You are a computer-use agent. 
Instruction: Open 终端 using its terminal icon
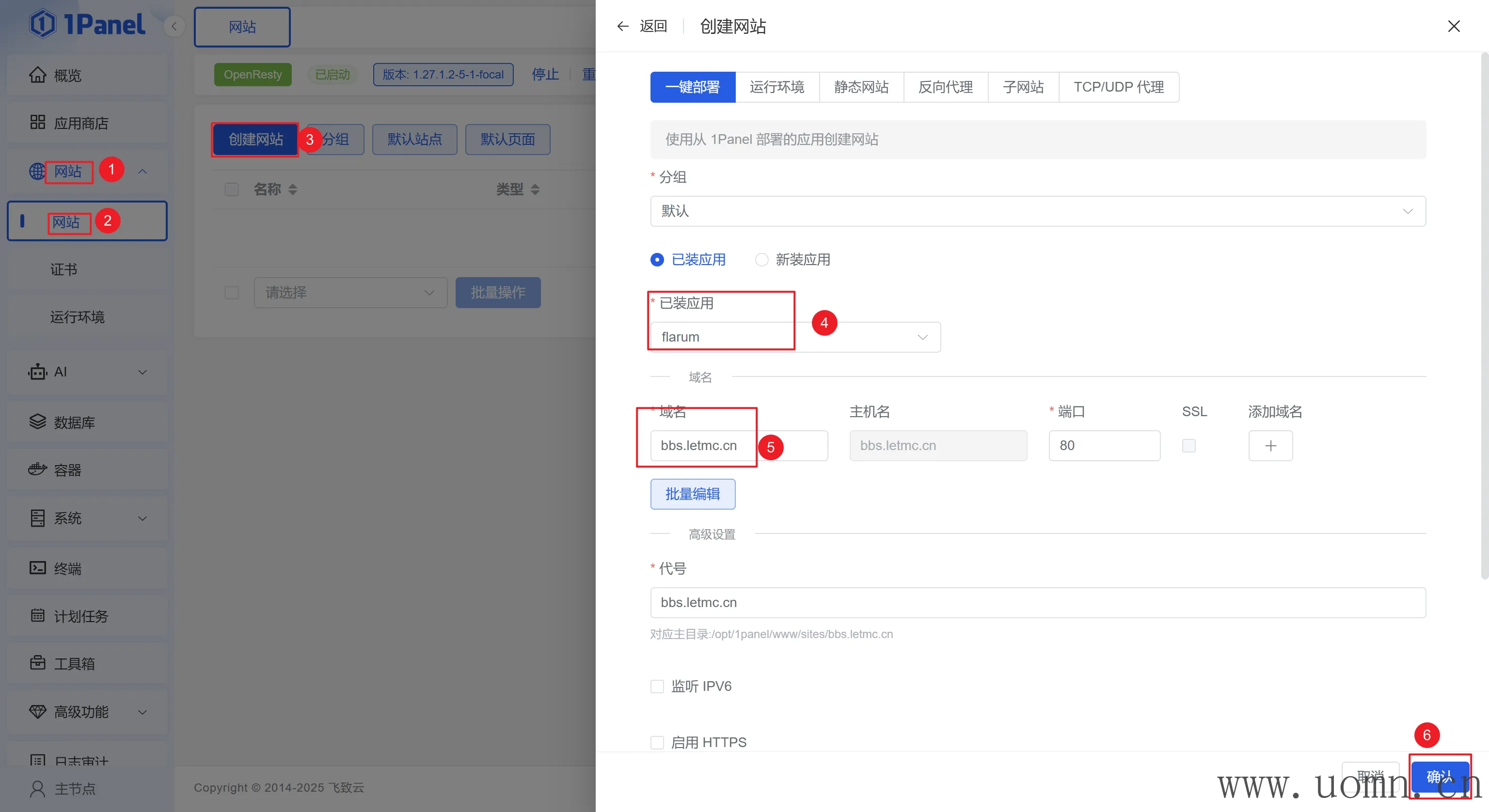(38, 568)
